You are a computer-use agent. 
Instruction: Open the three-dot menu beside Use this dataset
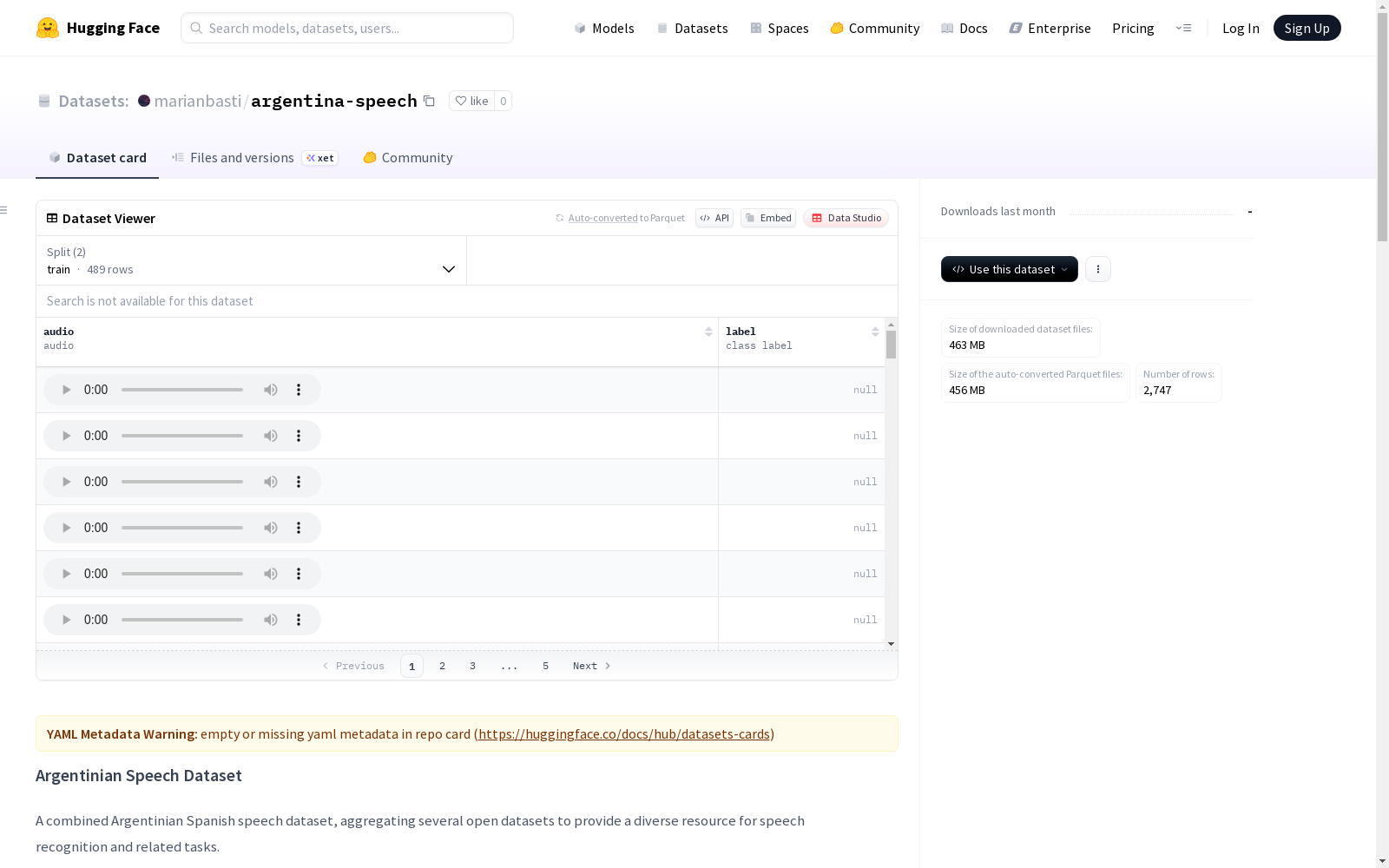point(1098,269)
